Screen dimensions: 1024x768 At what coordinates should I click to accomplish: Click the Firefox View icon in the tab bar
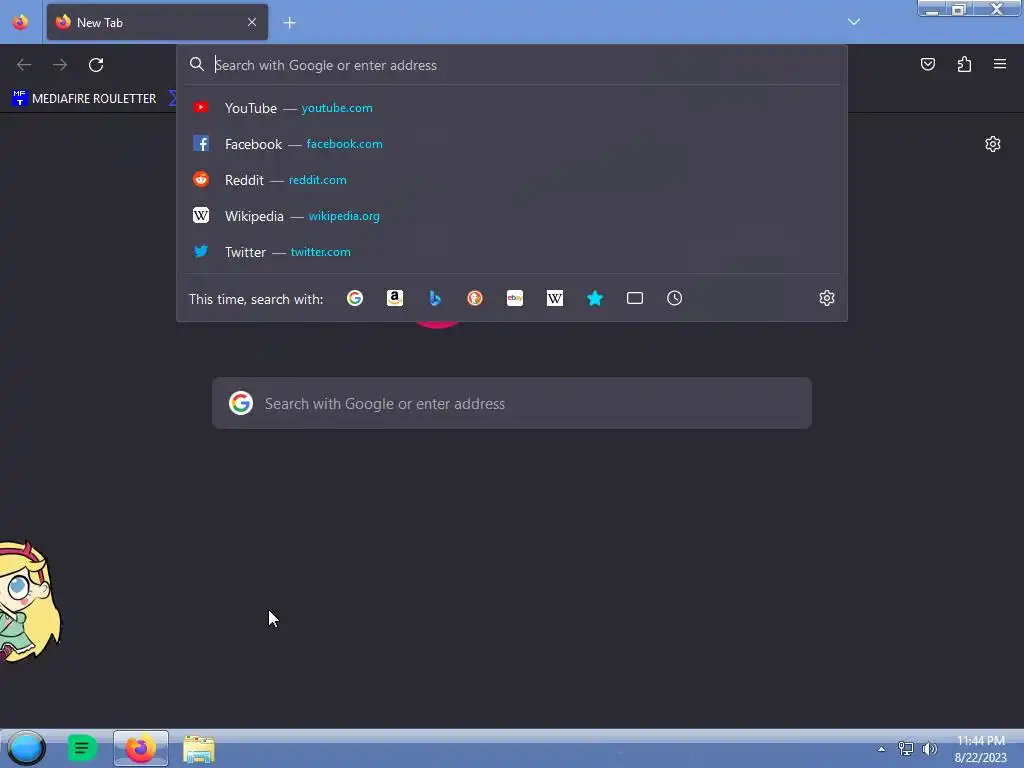tap(20, 22)
